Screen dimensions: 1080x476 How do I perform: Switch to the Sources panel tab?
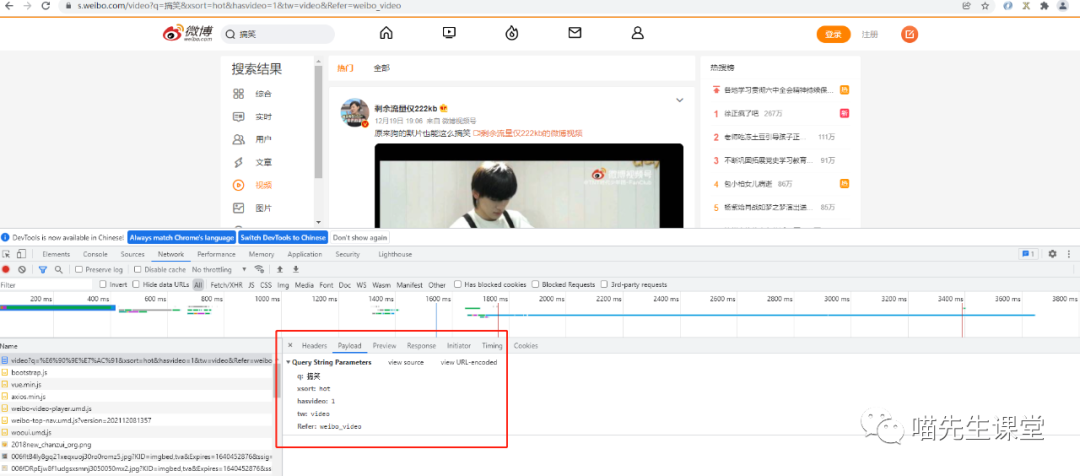(132, 254)
